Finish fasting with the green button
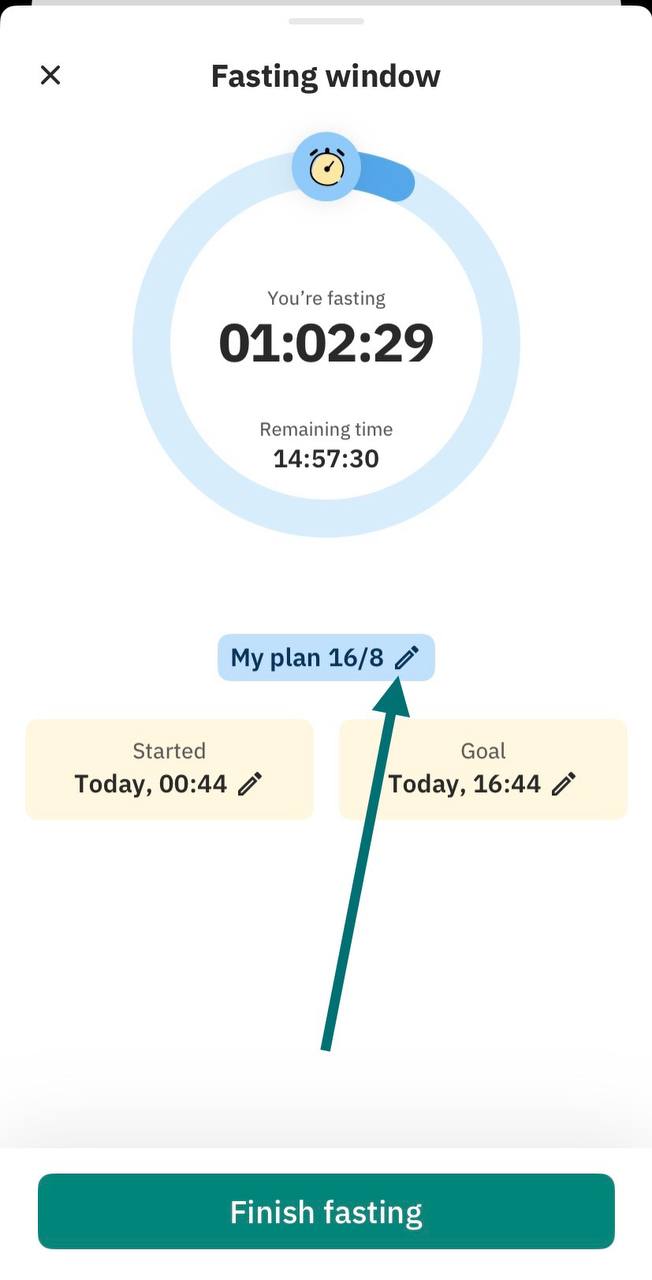The height and width of the screenshot is (1280, 652). 326,1211
